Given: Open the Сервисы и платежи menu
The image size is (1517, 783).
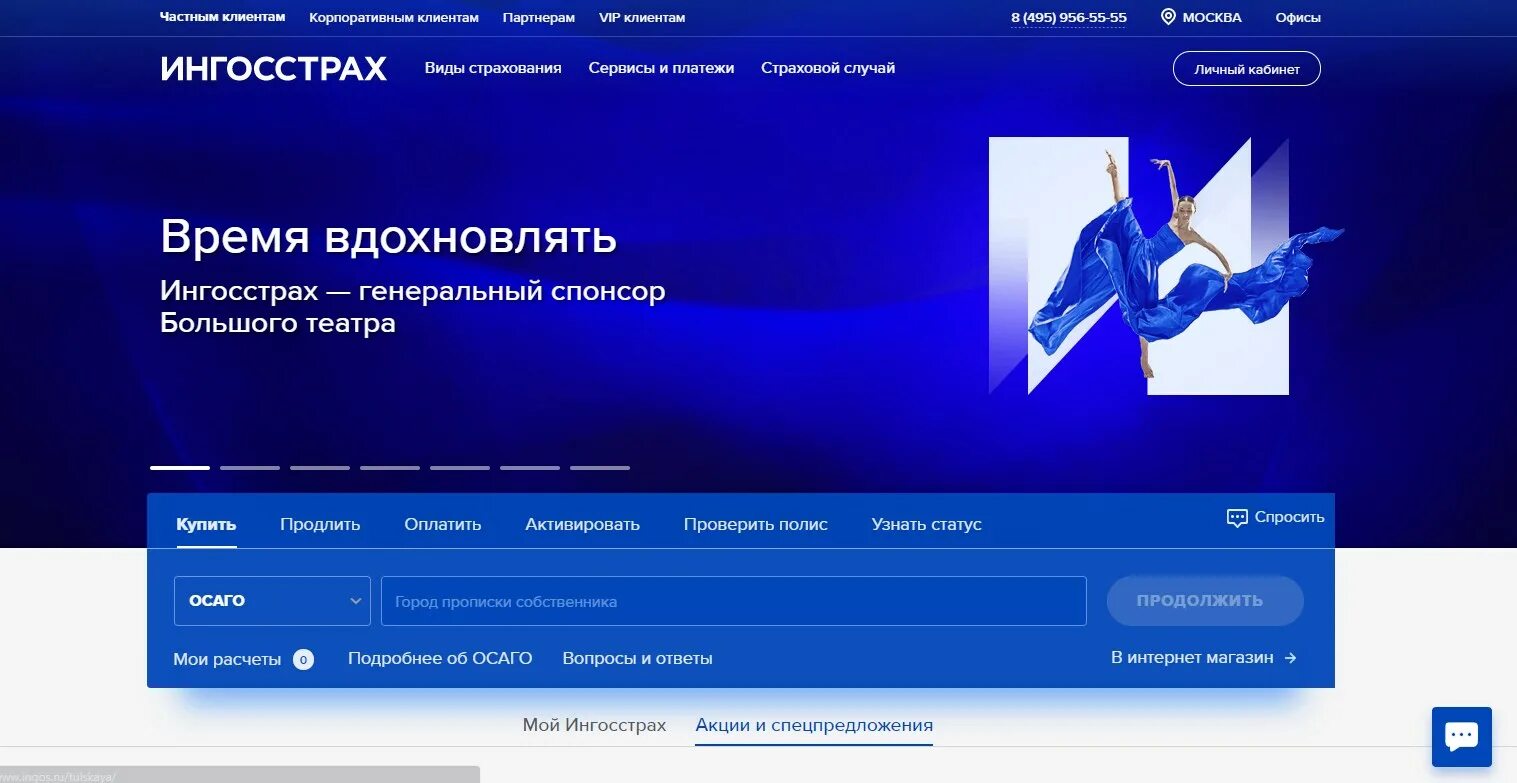Looking at the screenshot, I should coord(661,68).
